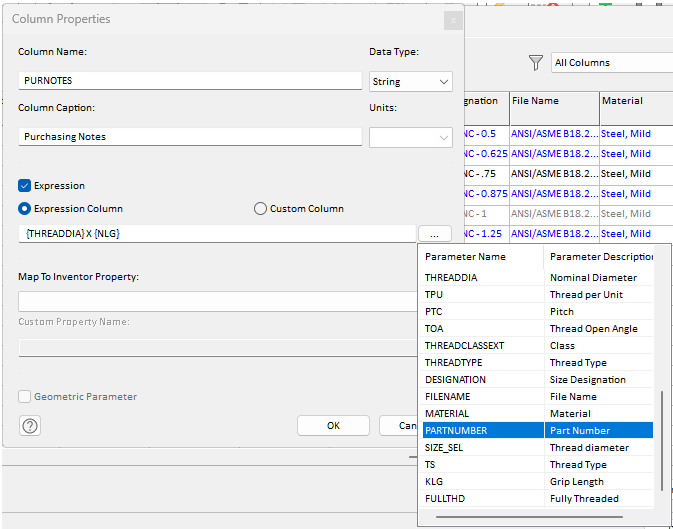Select the DESIGNATION parameter row
This screenshot has width=673, height=529.
538,380
